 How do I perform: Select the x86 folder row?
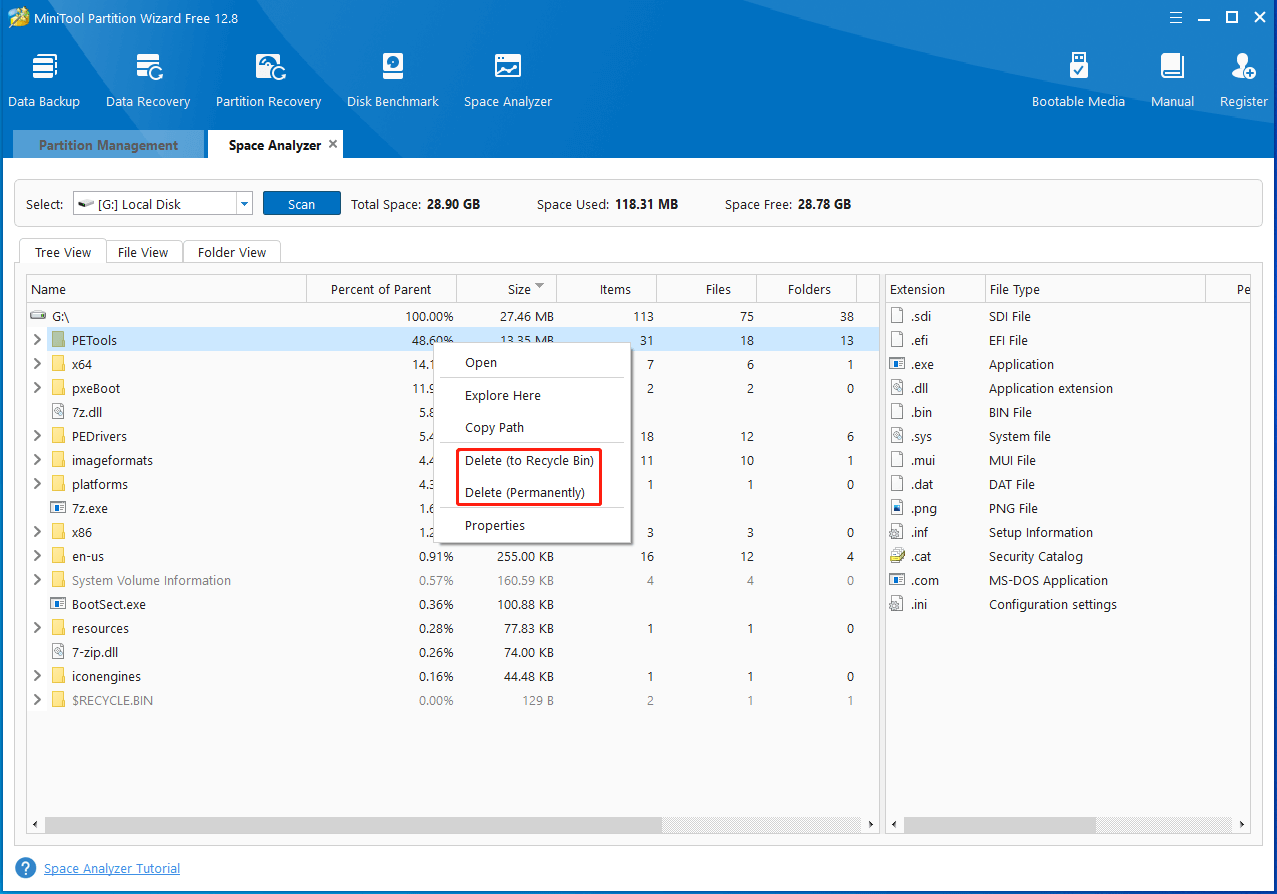tap(452, 532)
